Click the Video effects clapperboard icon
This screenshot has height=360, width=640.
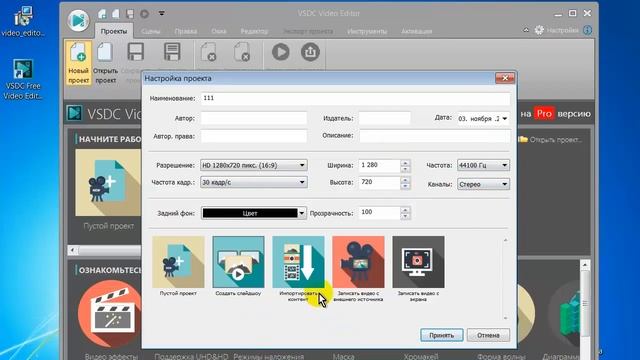pos(109,314)
